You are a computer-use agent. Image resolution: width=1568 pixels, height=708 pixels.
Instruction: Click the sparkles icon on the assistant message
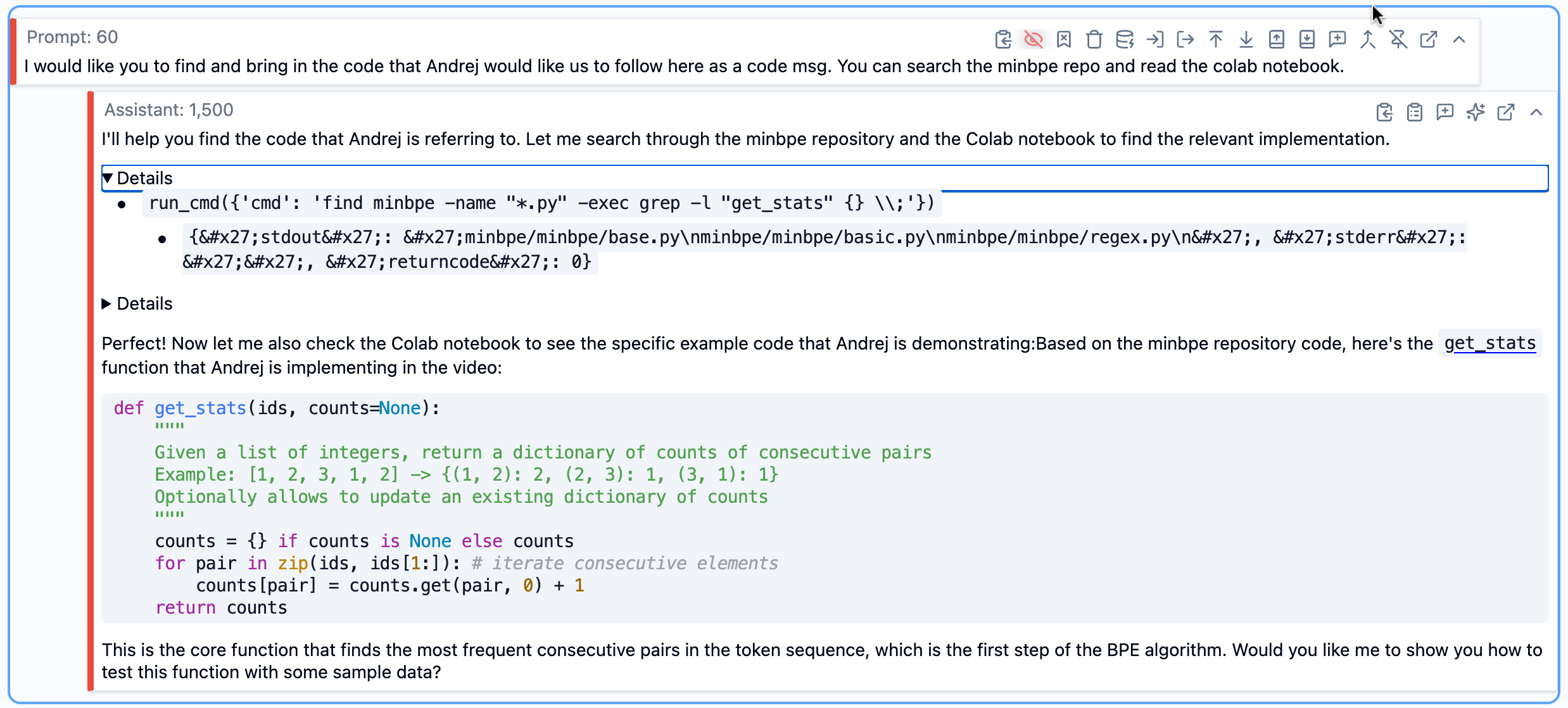coord(1475,112)
